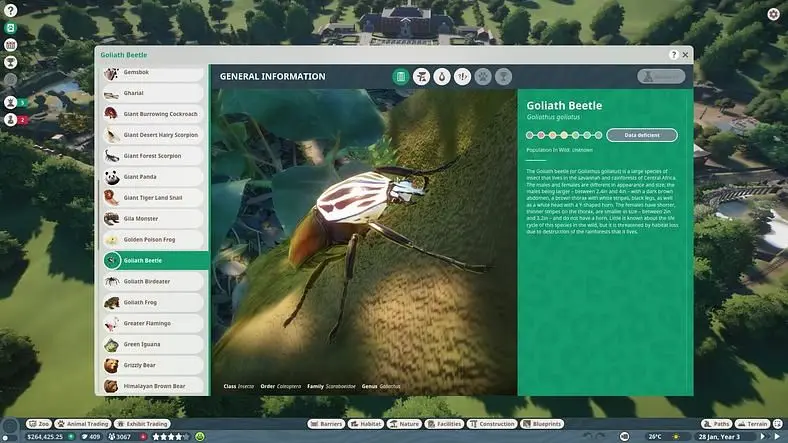Select Goliath Frog in the list
Viewport: 788px width, 443px height.
[153, 302]
